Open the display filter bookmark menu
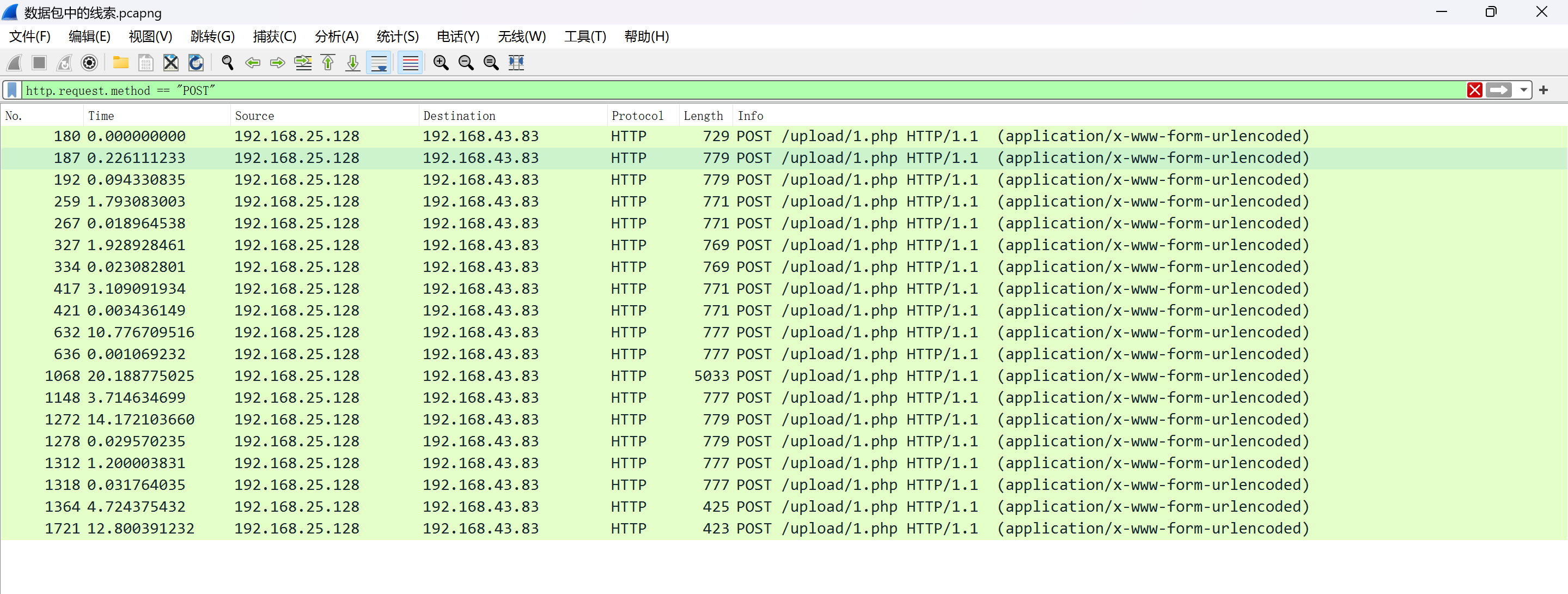1568x594 pixels. [x=11, y=91]
